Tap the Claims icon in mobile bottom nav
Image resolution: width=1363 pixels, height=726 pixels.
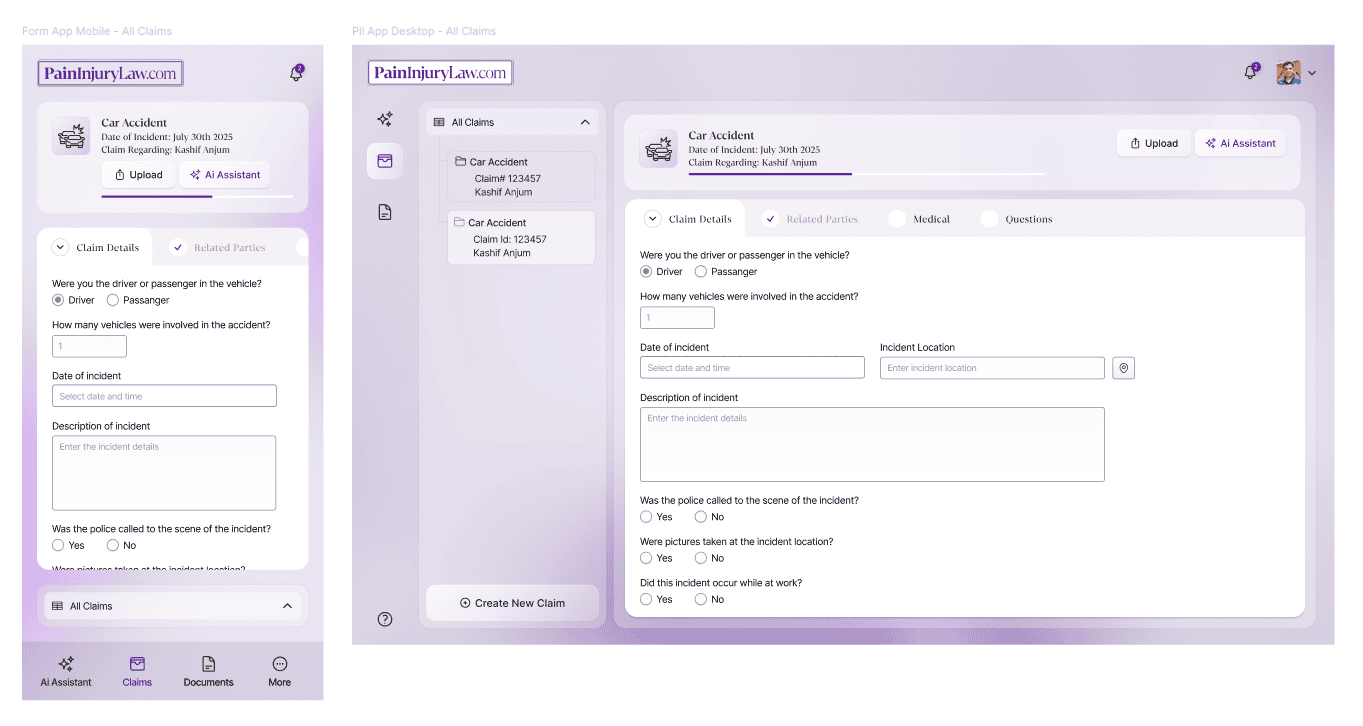[137, 664]
